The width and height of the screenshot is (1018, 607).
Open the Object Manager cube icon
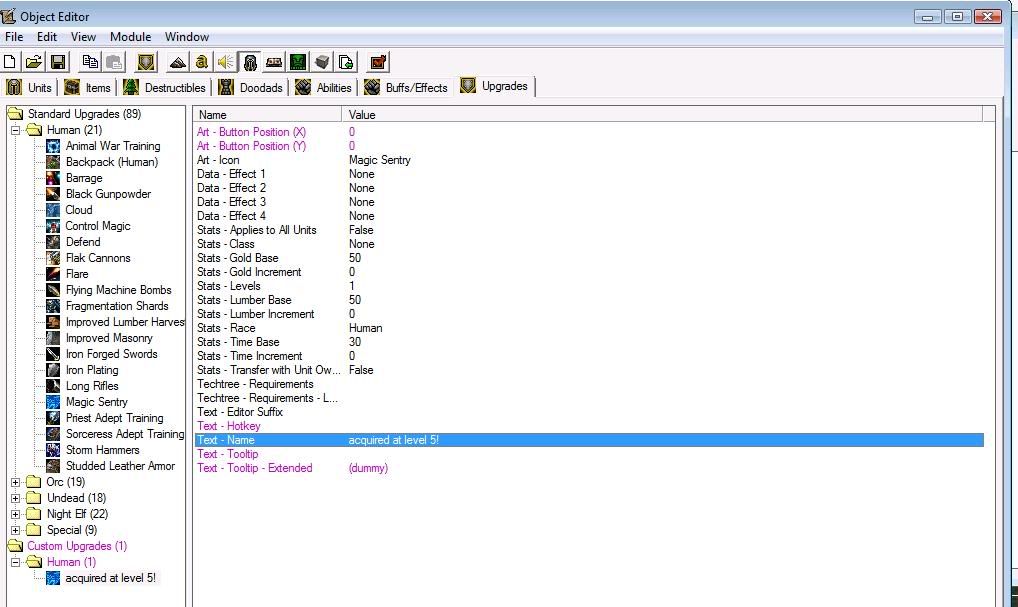pyautogui.click(x=322, y=62)
